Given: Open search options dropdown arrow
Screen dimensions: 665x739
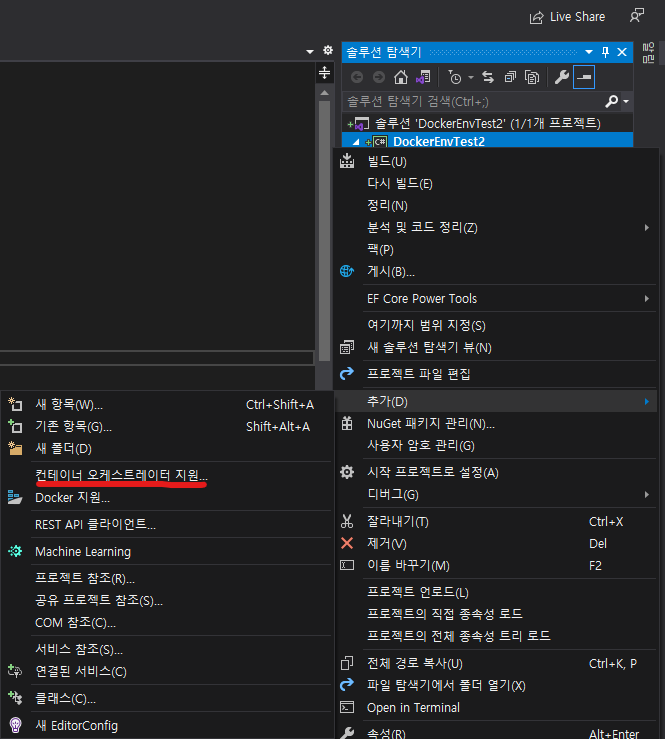Looking at the screenshot, I should click(x=626, y=101).
